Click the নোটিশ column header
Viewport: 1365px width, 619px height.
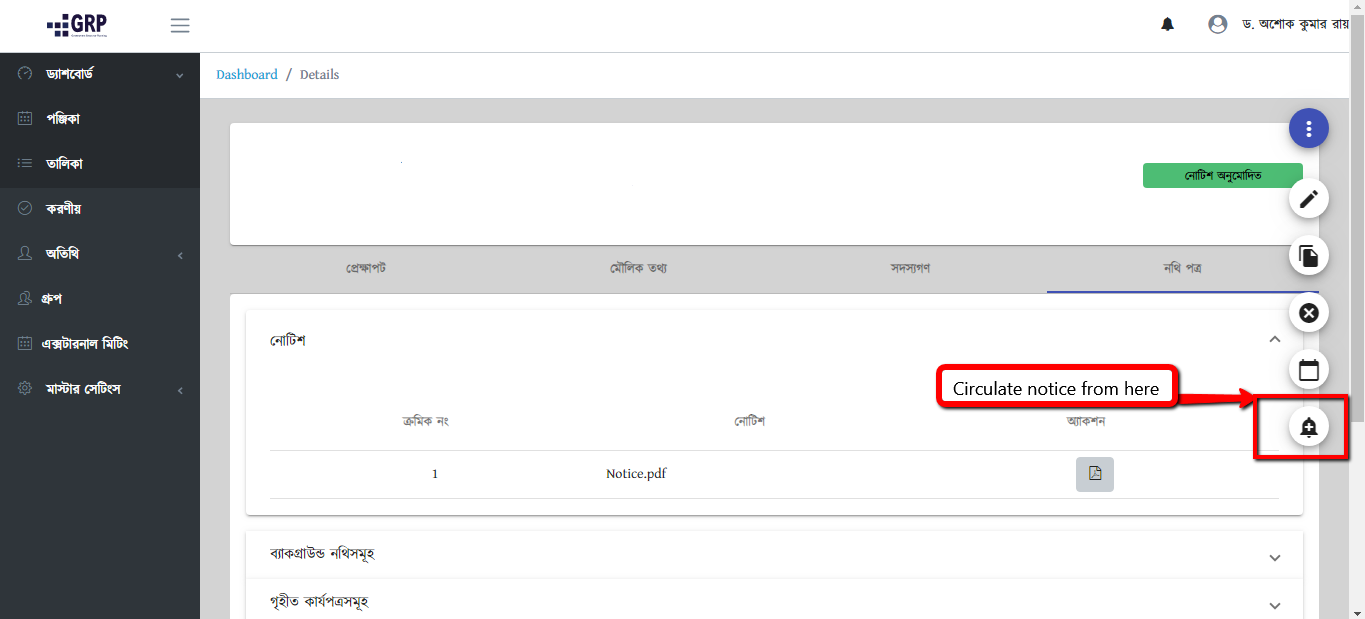point(749,421)
